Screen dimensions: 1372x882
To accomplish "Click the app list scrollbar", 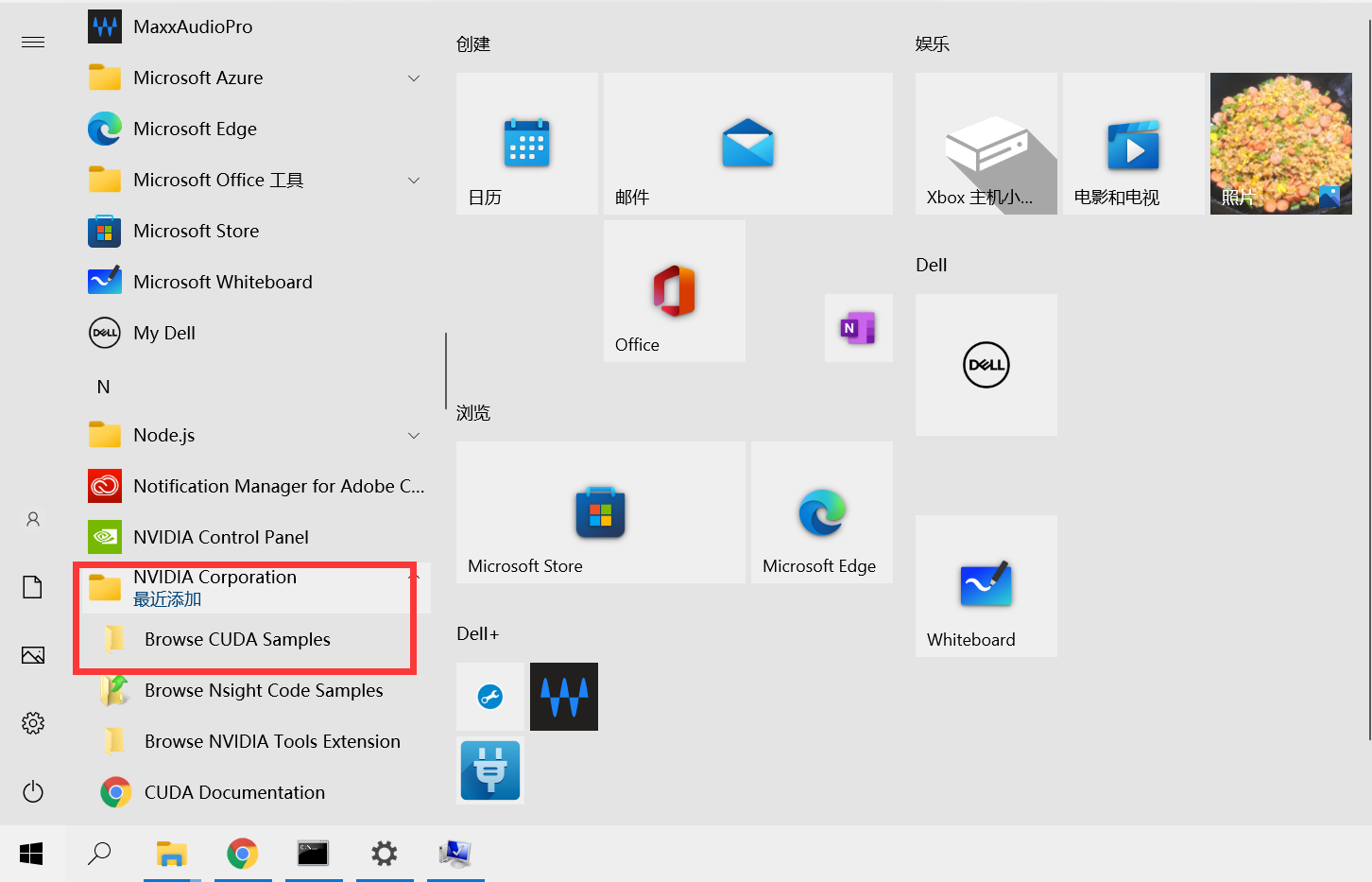I will click(x=445, y=371).
